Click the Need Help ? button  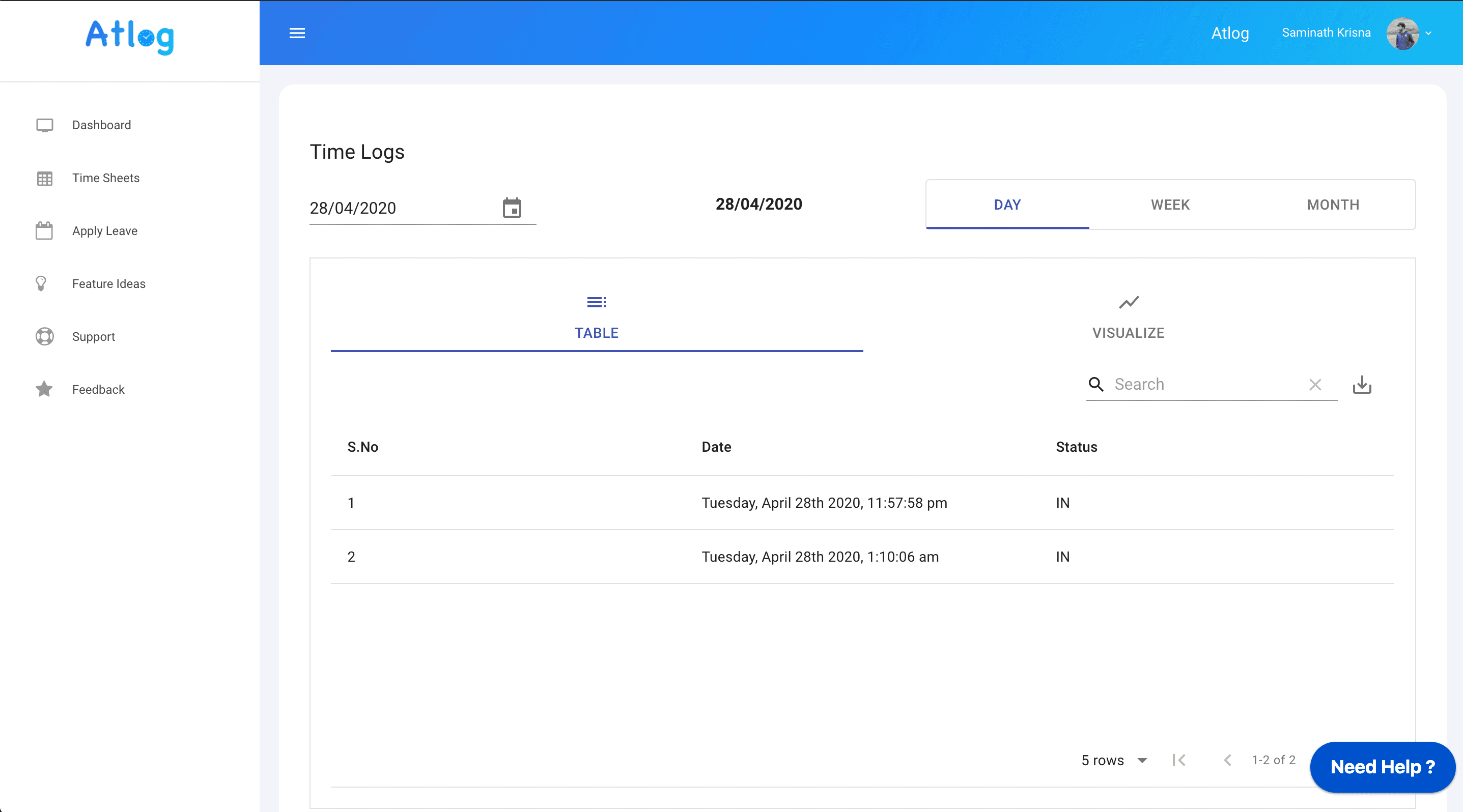1383,767
